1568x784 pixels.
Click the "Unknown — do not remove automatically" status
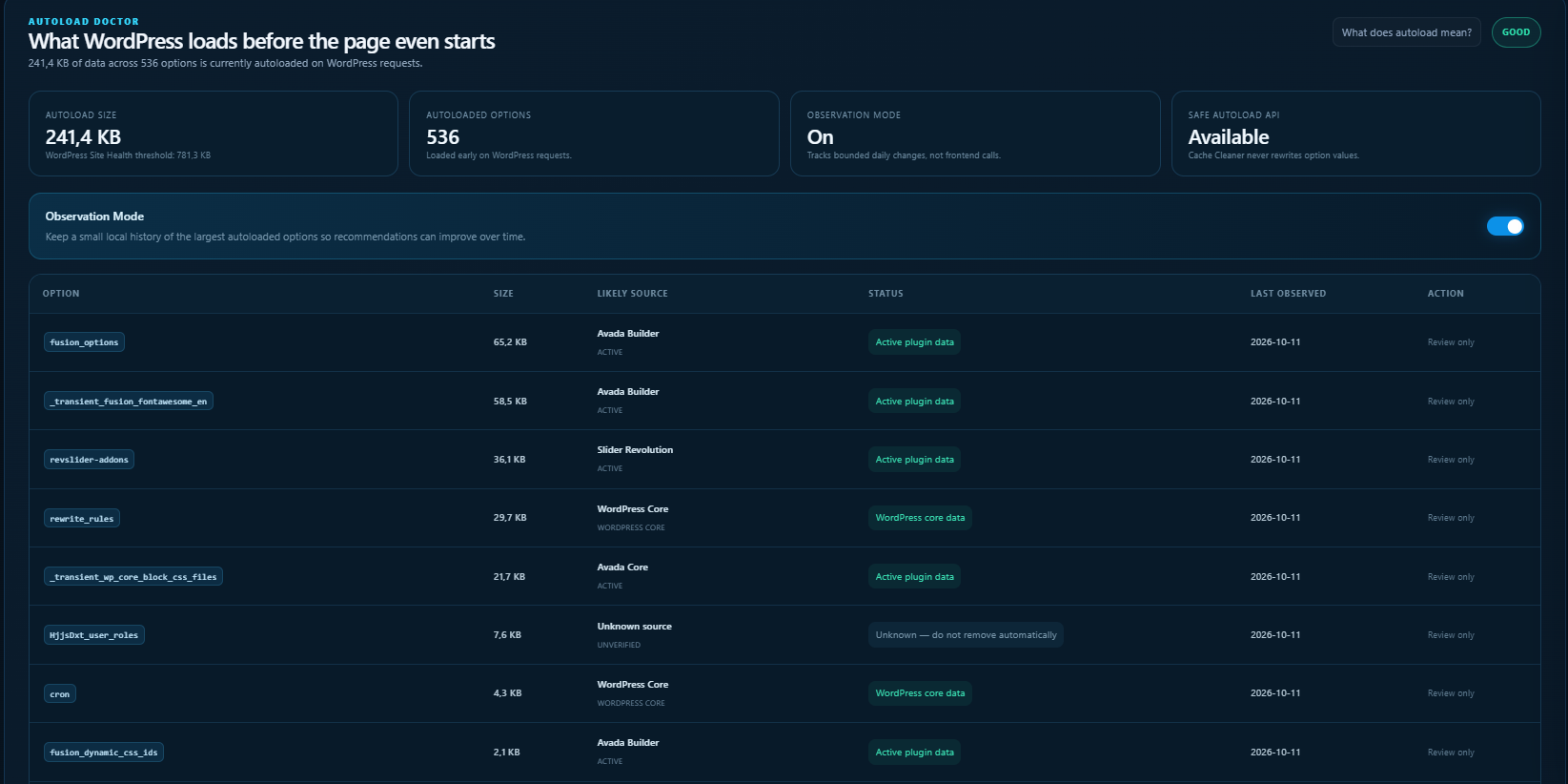966,635
